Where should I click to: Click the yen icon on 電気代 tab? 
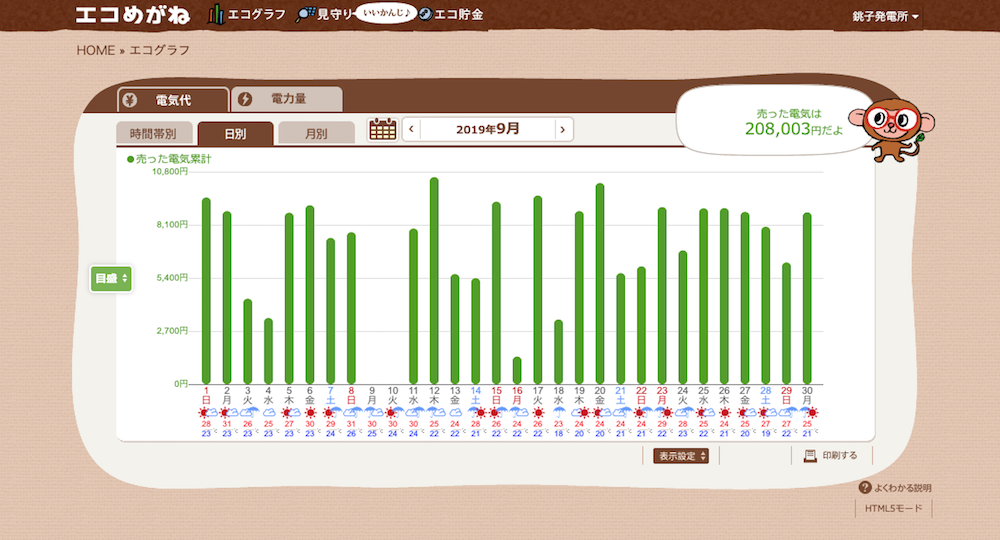pyautogui.click(x=130, y=100)
